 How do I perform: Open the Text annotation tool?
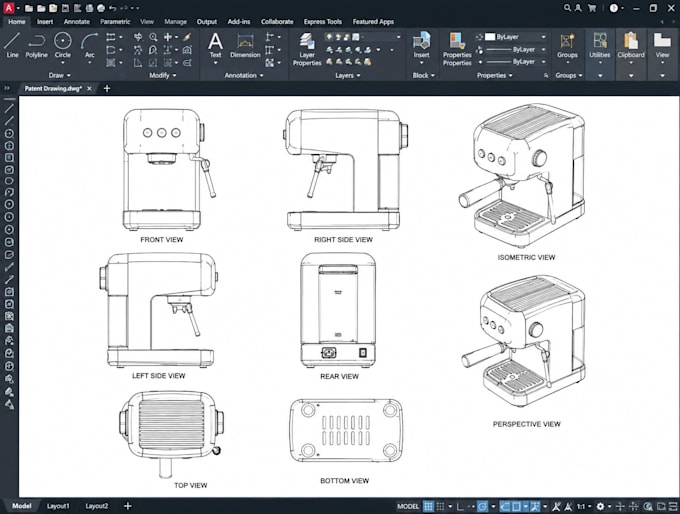216,45
